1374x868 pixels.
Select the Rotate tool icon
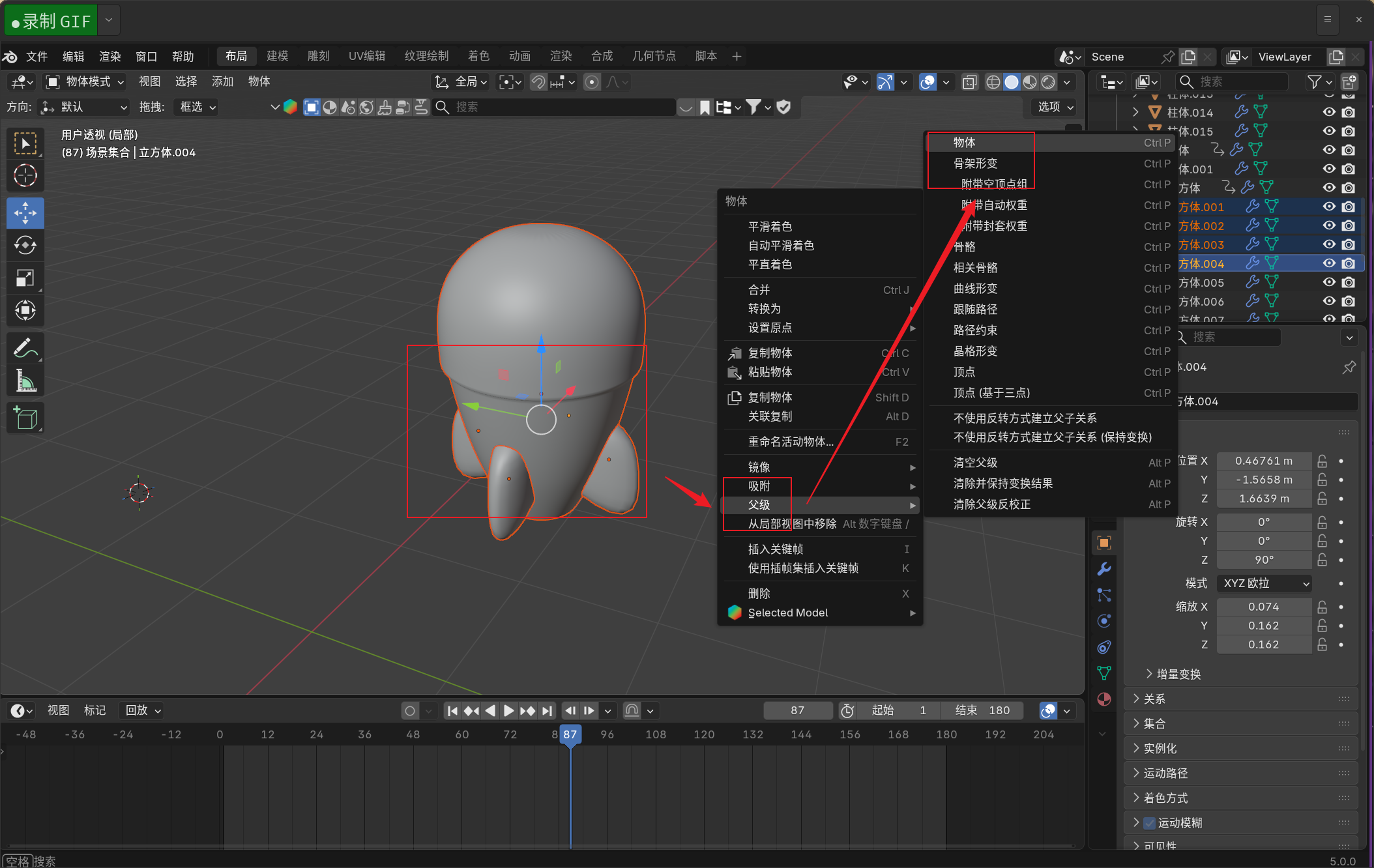point(25,246)
